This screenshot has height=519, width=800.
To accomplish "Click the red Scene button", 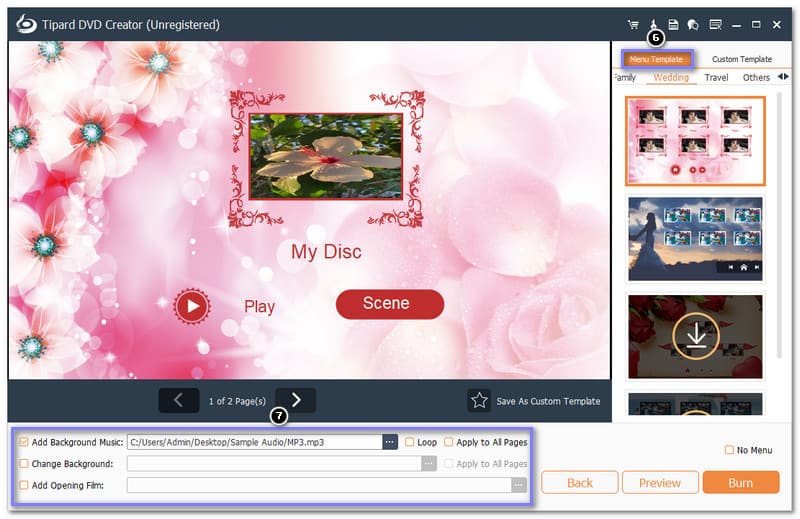I will point(390,304).
